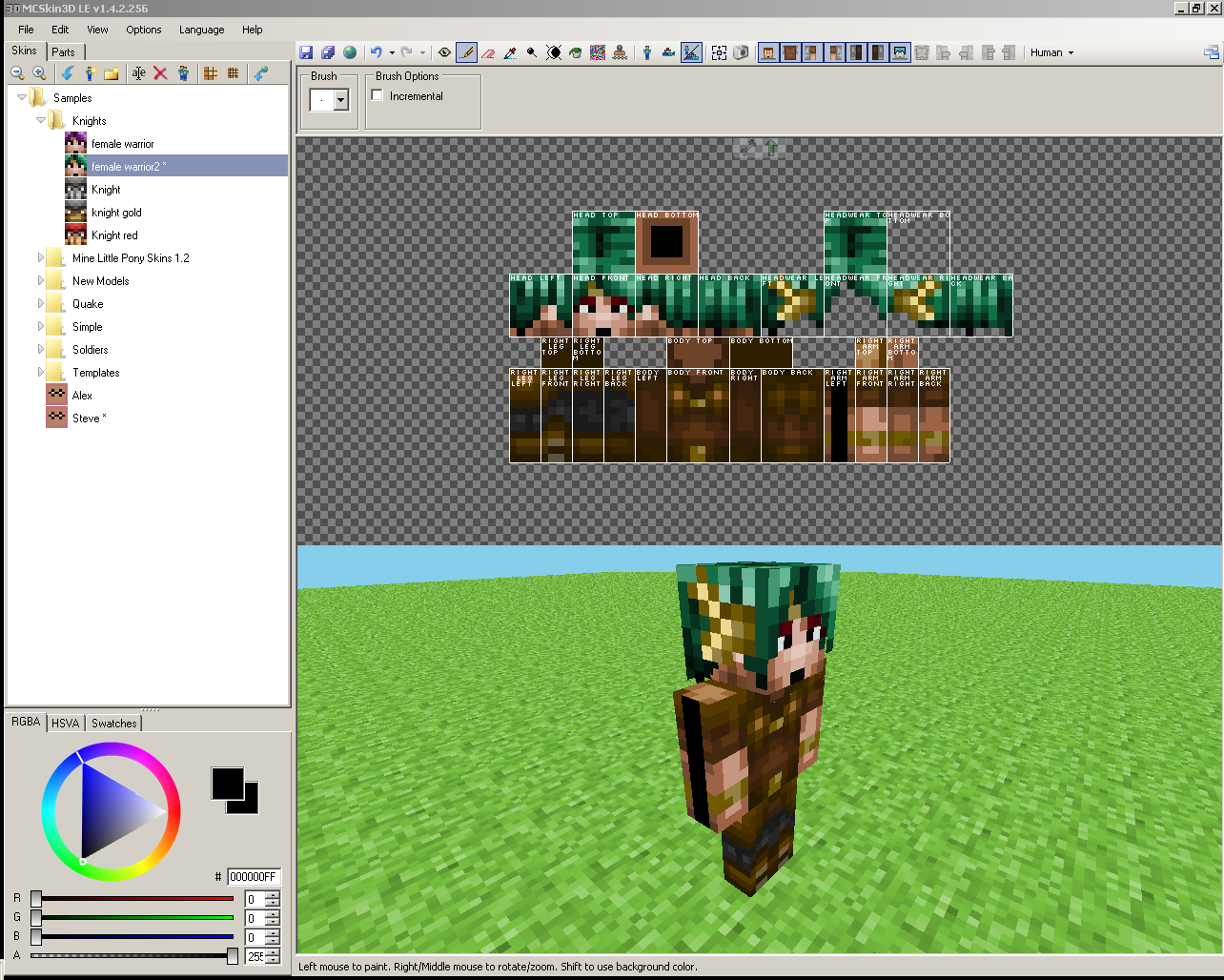Toggle the Camera view mode (eye icon)
This screenshot has width=1224, height=980.
[x=444, y=53]
